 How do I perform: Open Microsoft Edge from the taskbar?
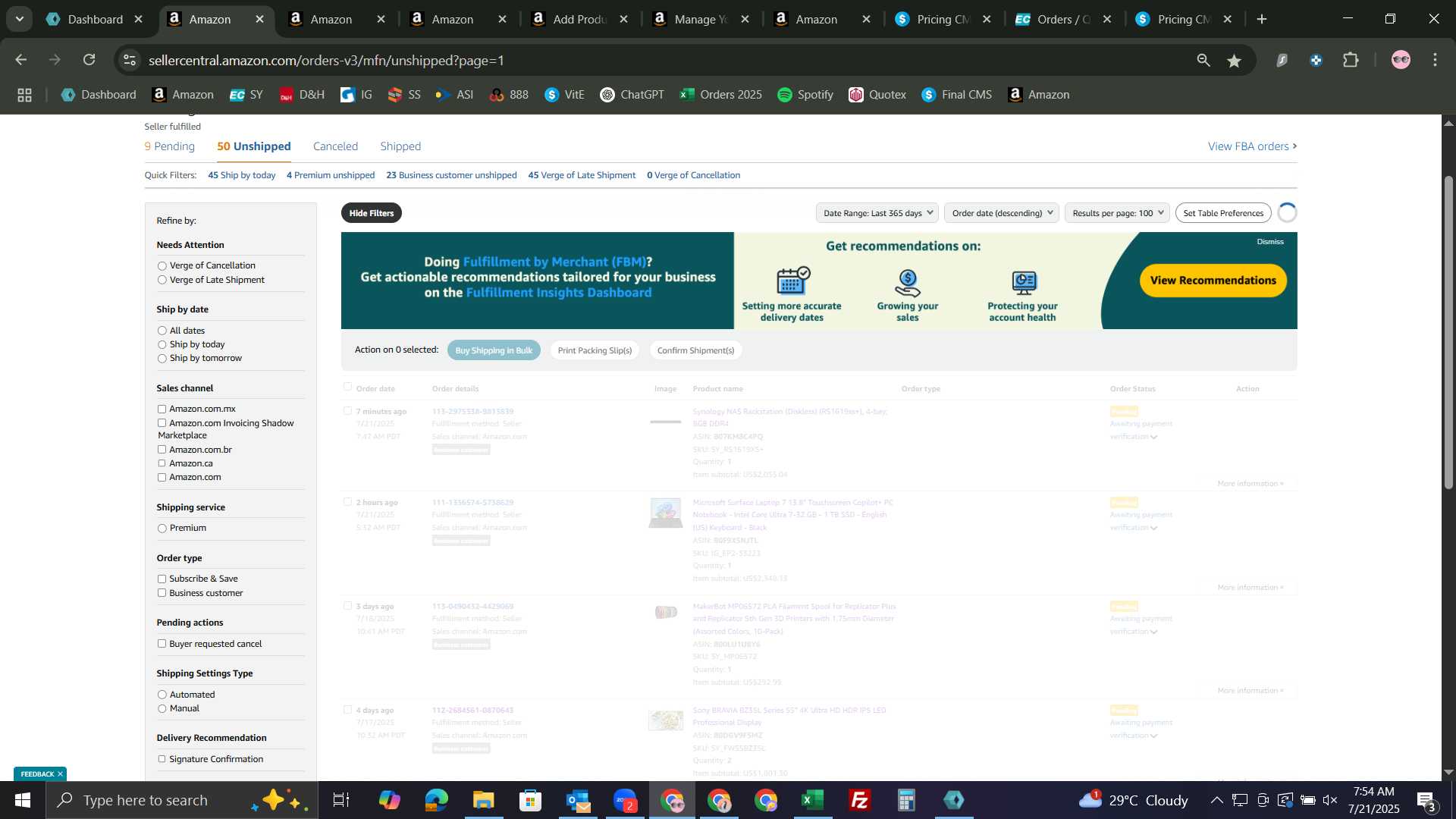[x=436, y=800]
